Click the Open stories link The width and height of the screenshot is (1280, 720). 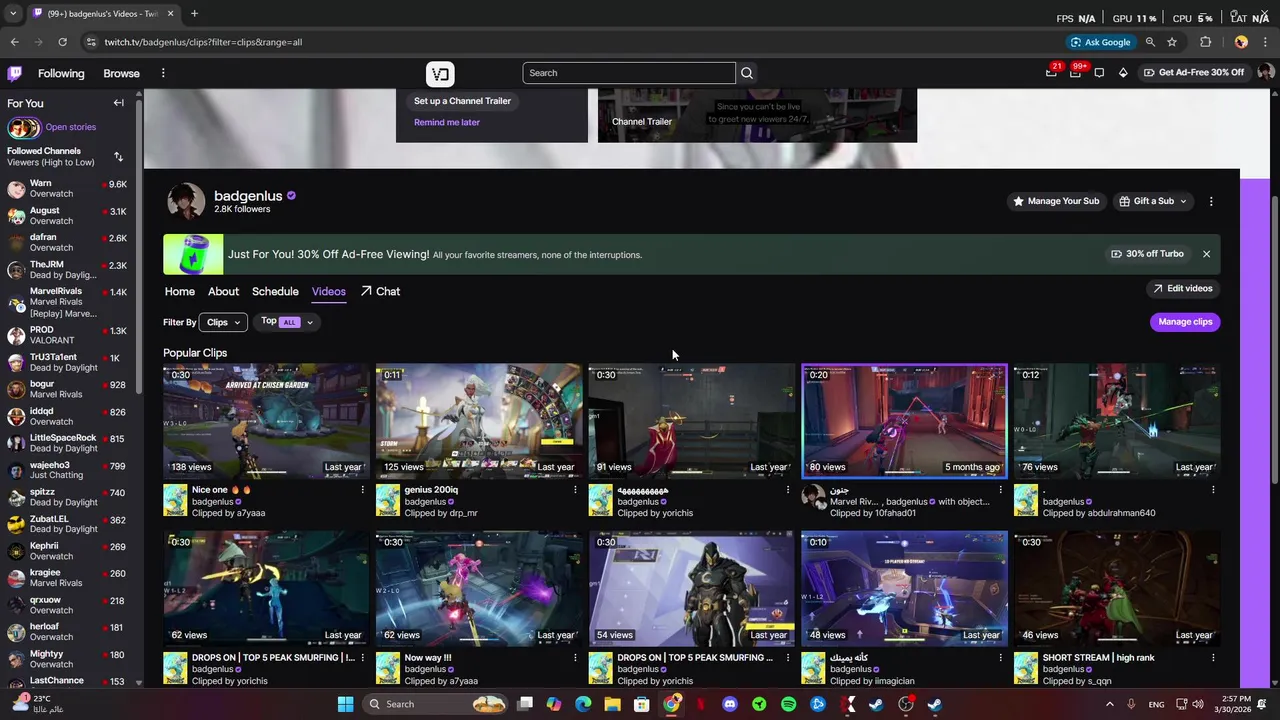click(70, 127)
